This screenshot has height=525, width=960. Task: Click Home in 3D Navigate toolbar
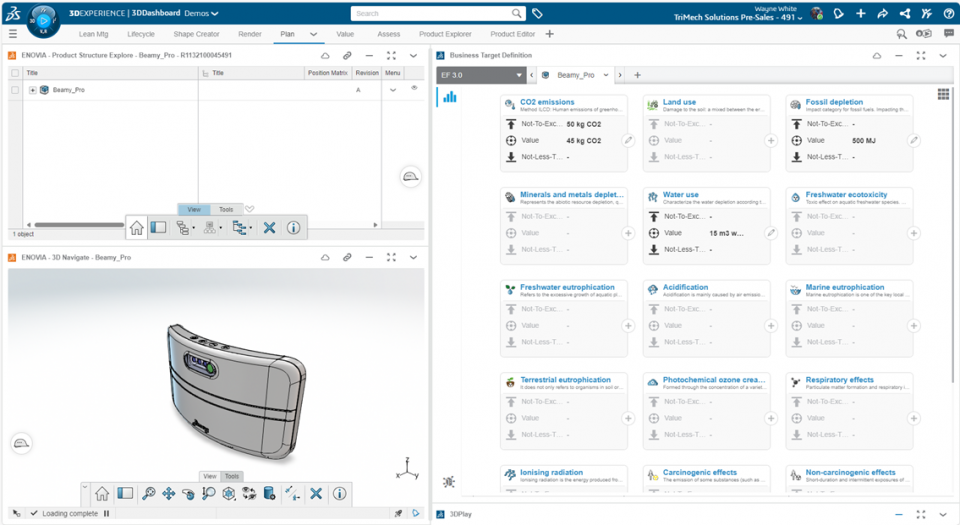tap(102, 493)
